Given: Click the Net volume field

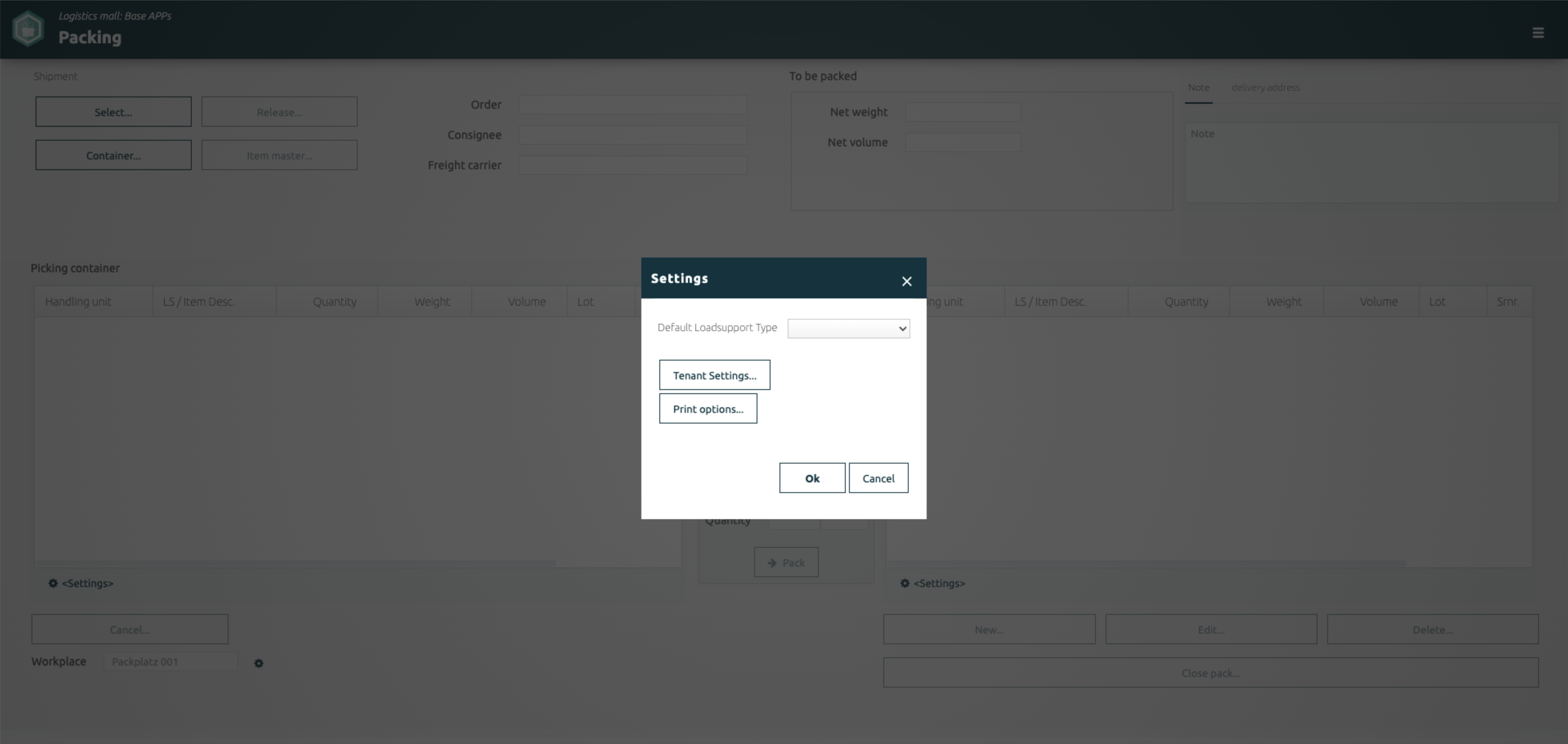Looking at the screenshot, I should pyautogui.click(x=963, y=142).
